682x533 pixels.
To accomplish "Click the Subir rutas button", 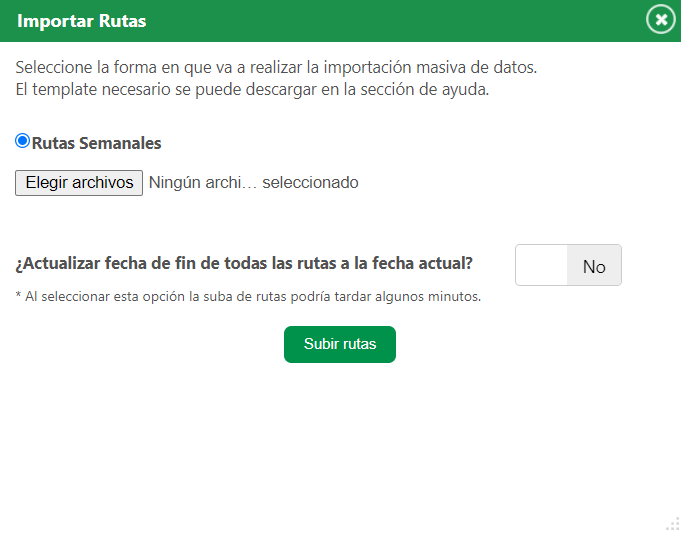I will (340, 344).
